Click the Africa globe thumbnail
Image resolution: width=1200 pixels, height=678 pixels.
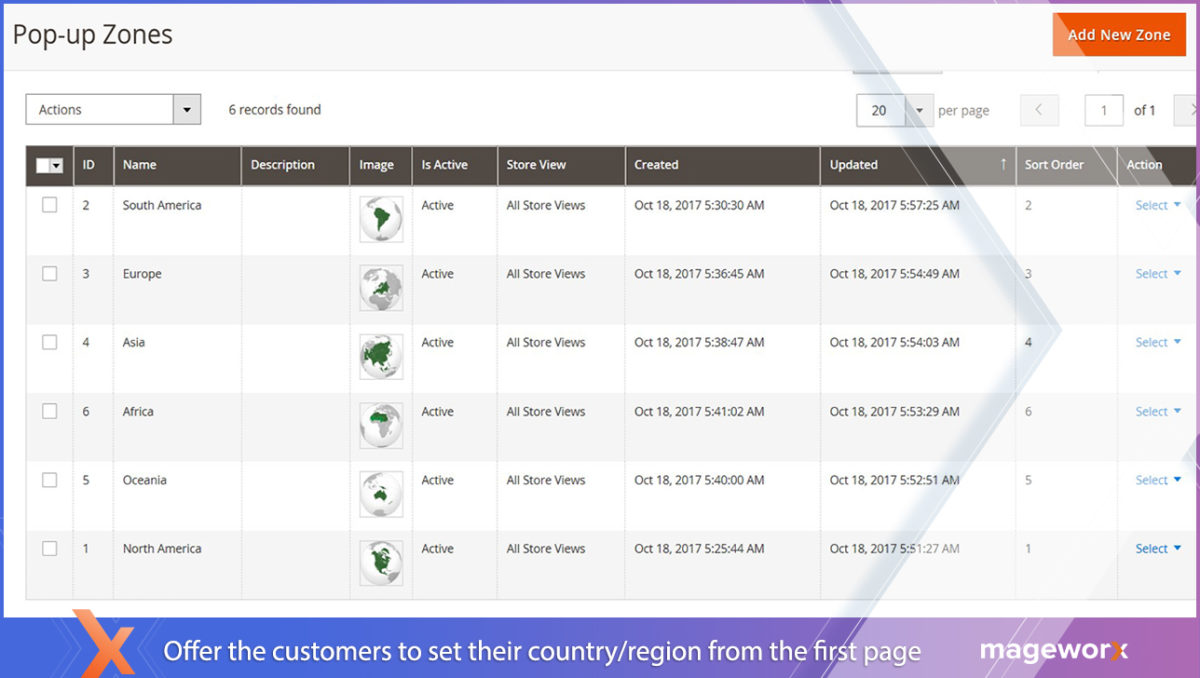pyautogui.click(x=381, y=425)
